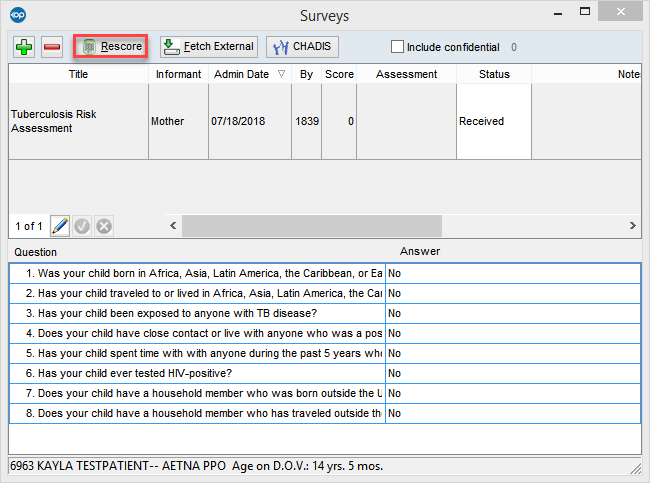Click the answer for question 1

click(512, 273)
